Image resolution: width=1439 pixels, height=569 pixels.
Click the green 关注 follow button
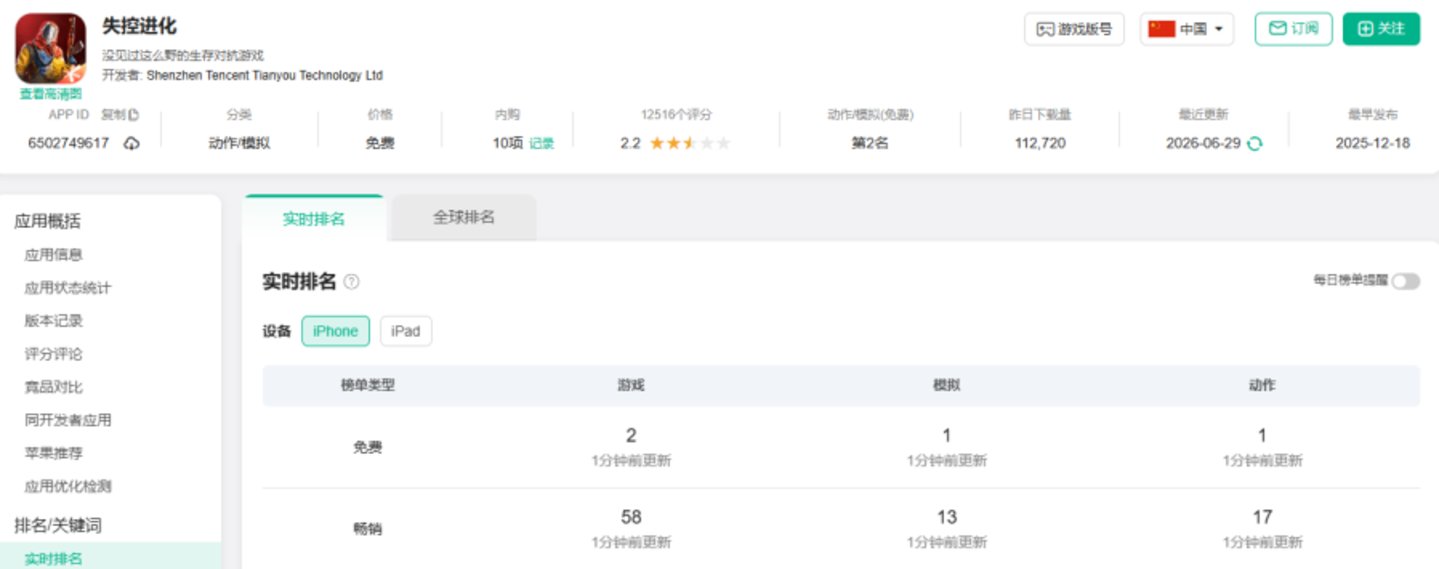click(1381, 29)
